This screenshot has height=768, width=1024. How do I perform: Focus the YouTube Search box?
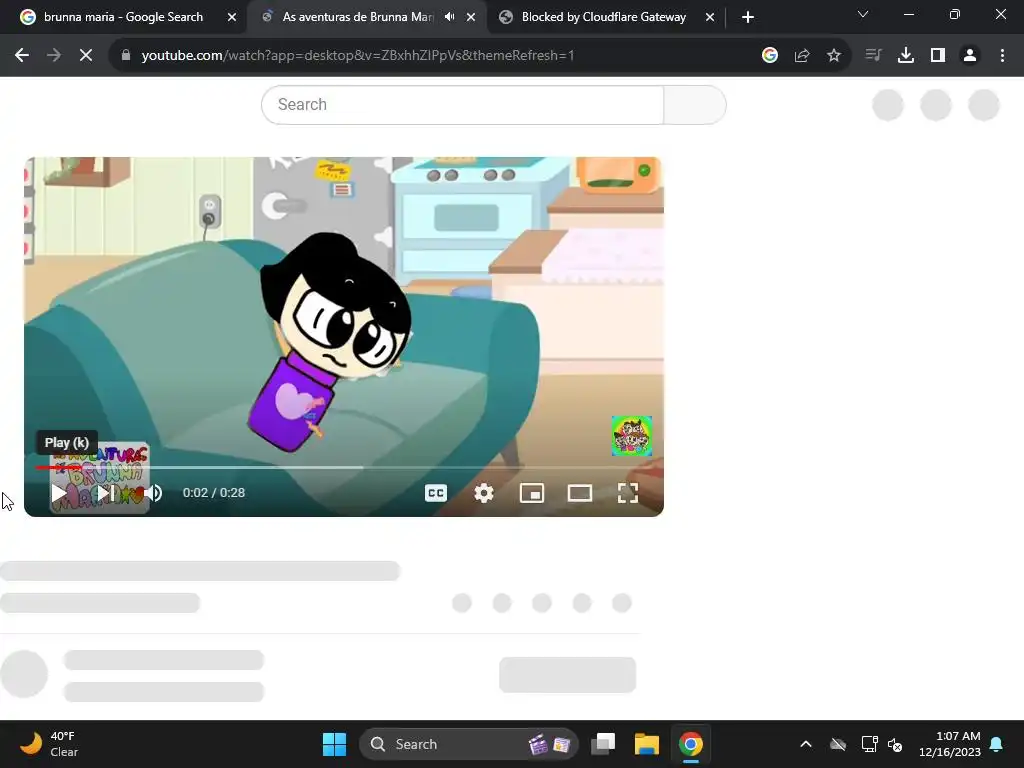coord(462,104)
